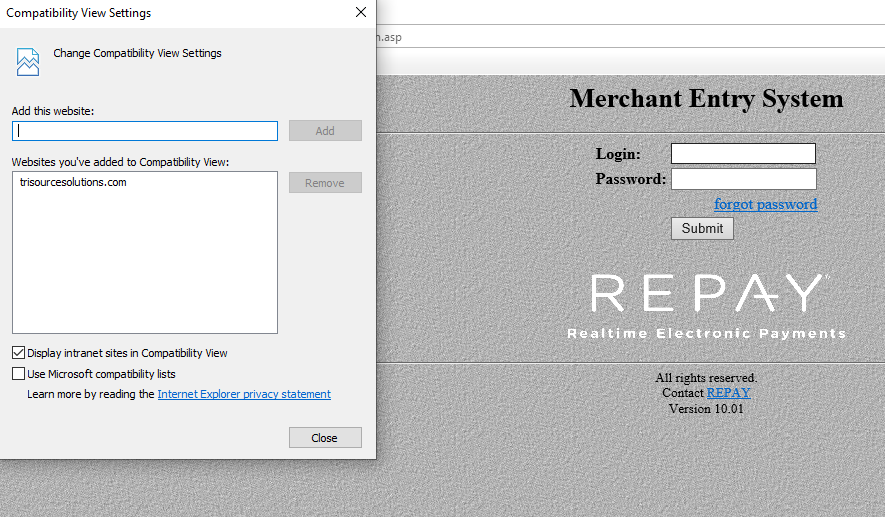This screenshot has height=517, width=885.
Task: Click the Password field on Merchant Entry page
Action: [x=743, y=179]
